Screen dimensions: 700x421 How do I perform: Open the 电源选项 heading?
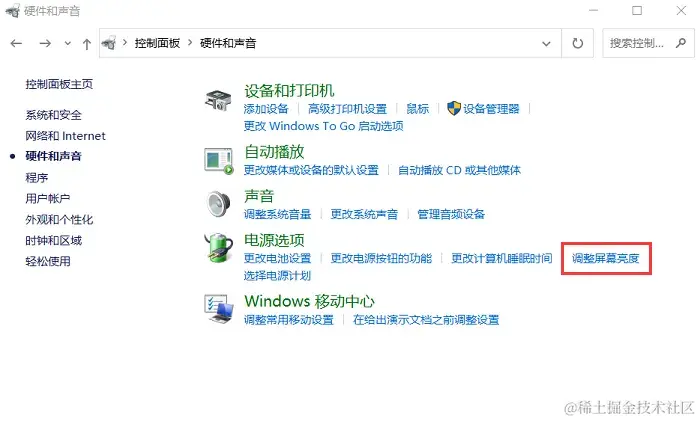point(274,240)
